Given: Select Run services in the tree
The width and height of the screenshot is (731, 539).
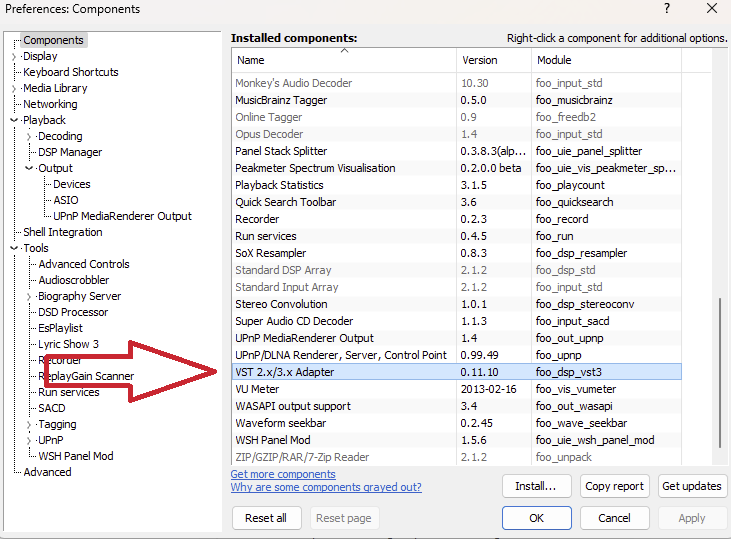Looking at the screenshot, I should point(69,393).
